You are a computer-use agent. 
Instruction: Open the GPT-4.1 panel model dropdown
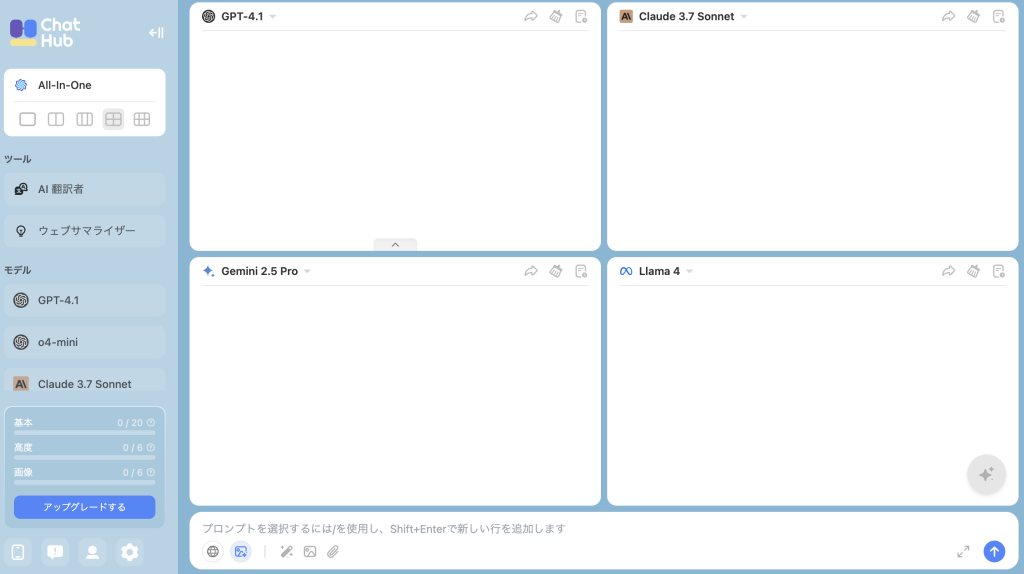pyautogui.click(x=273, y=17)
